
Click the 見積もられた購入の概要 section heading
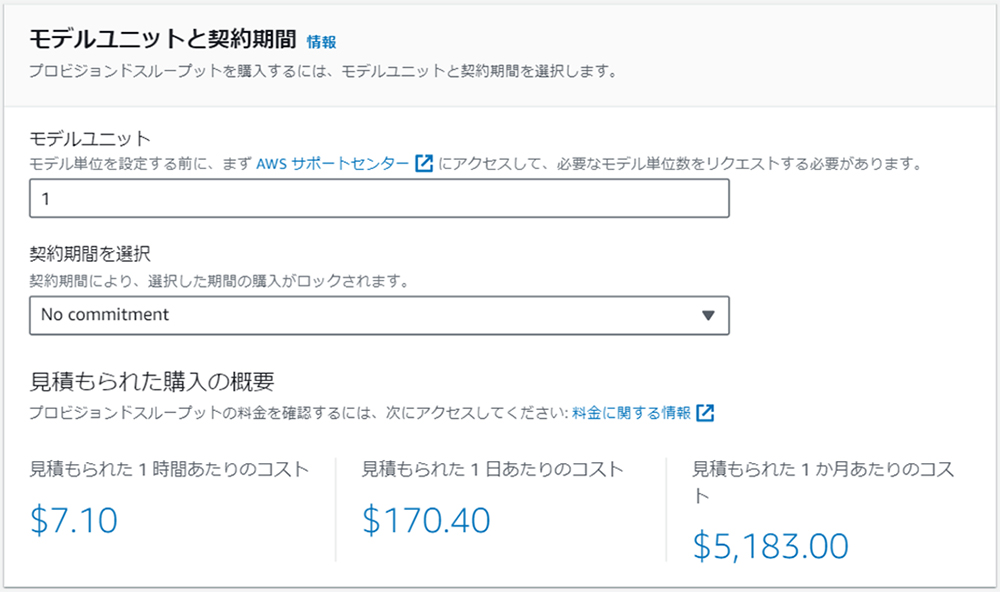click(x=152, y=381)
